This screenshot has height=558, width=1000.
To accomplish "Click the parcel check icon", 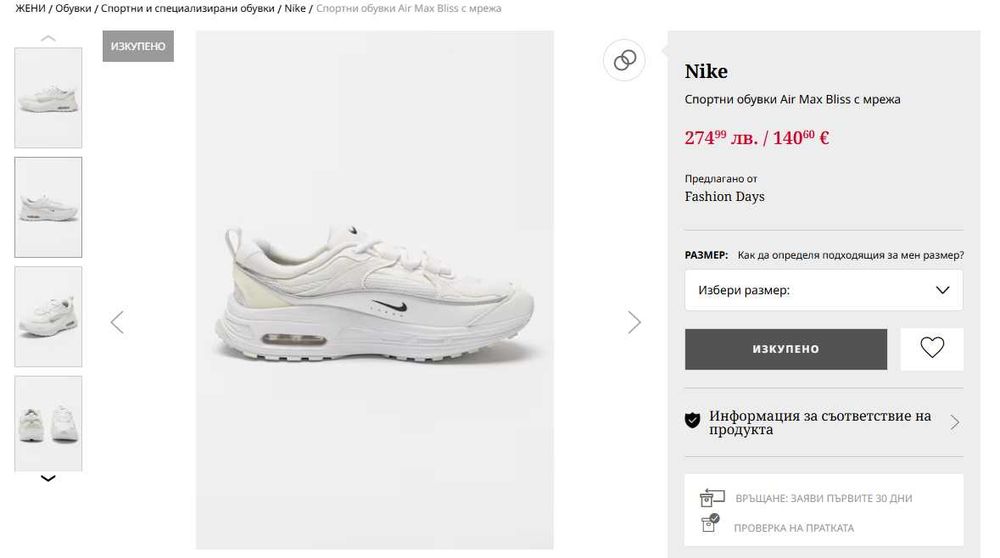I will click(710, 524).
